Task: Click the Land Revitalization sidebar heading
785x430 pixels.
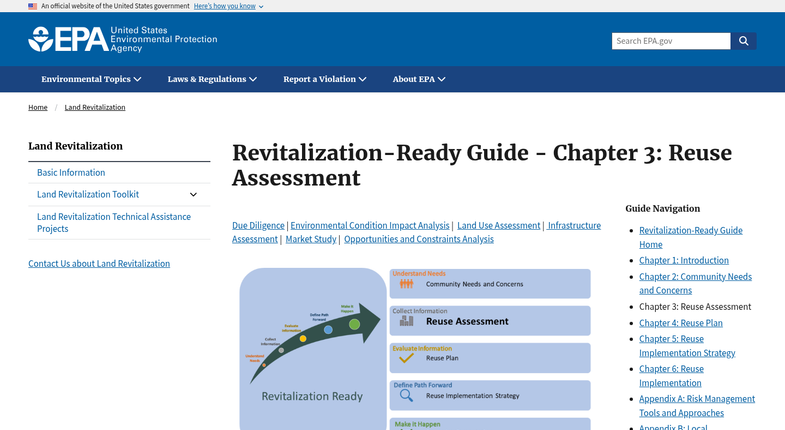Action: (x=76, y=146)
